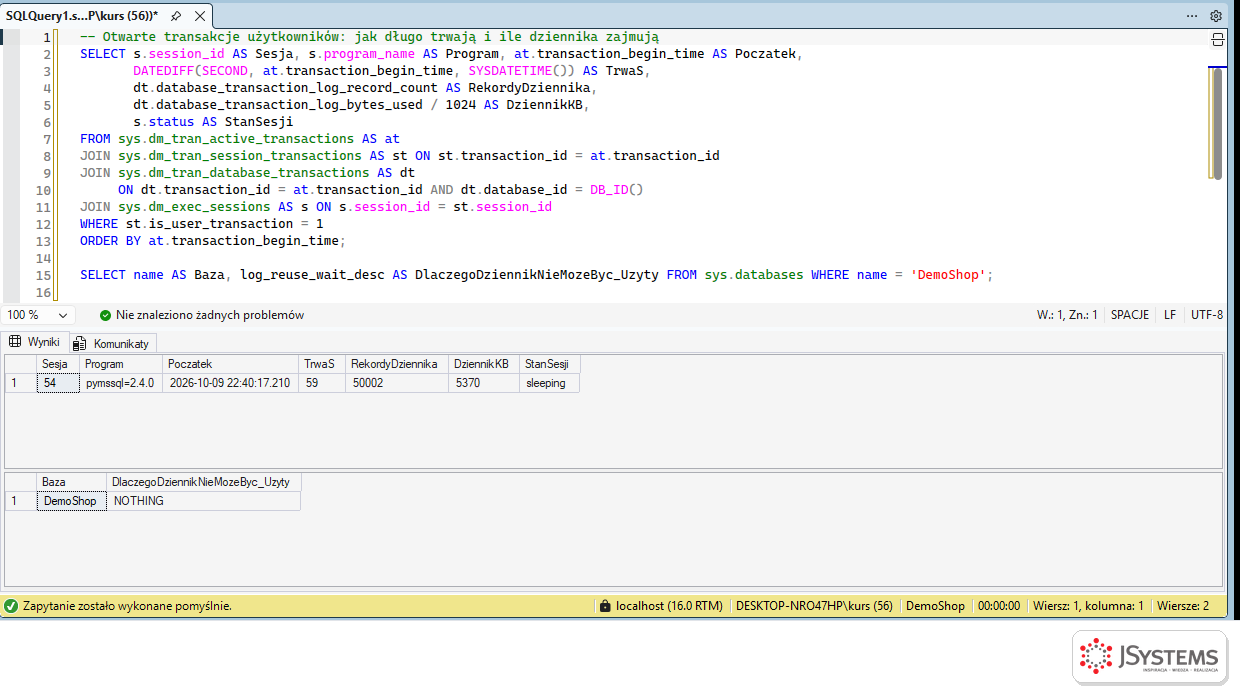Click the editor vertical scrollbar thumb
1240x692 pixels.
1217,123
